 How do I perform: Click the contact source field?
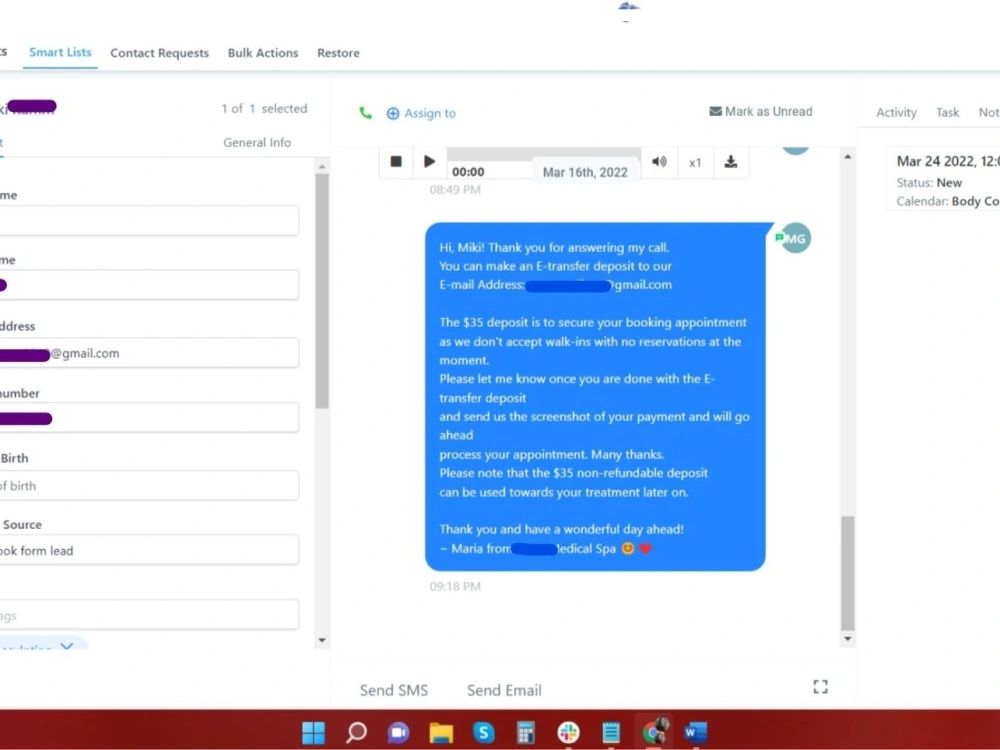point(149,550)
